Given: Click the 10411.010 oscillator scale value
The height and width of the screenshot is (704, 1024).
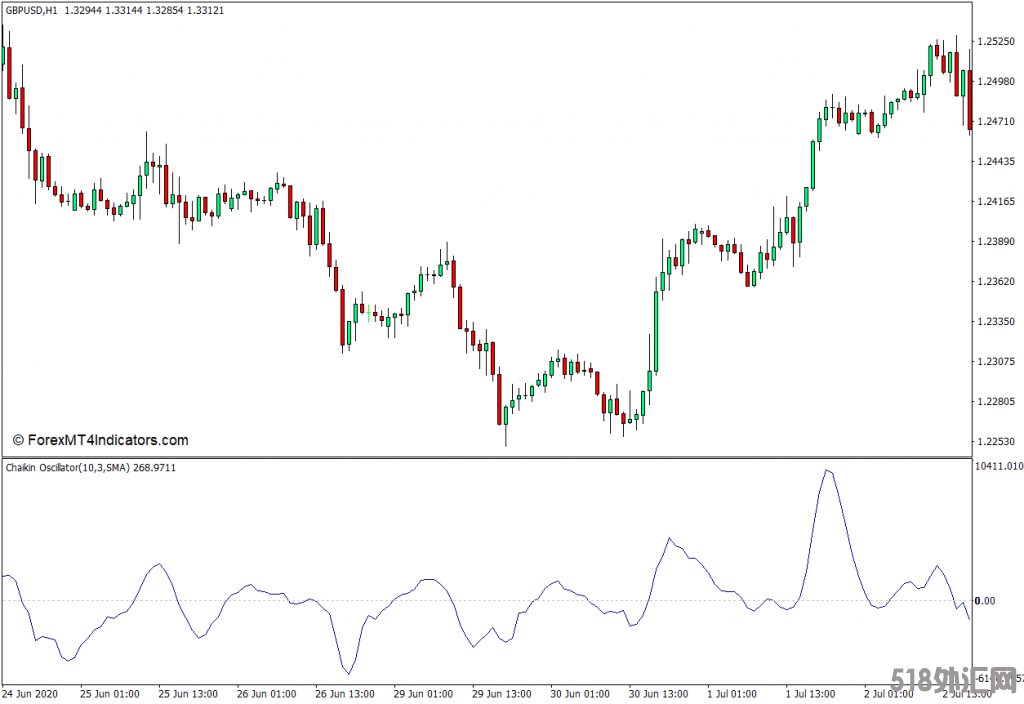Looking at the screenshot, I should click(999, 466).
